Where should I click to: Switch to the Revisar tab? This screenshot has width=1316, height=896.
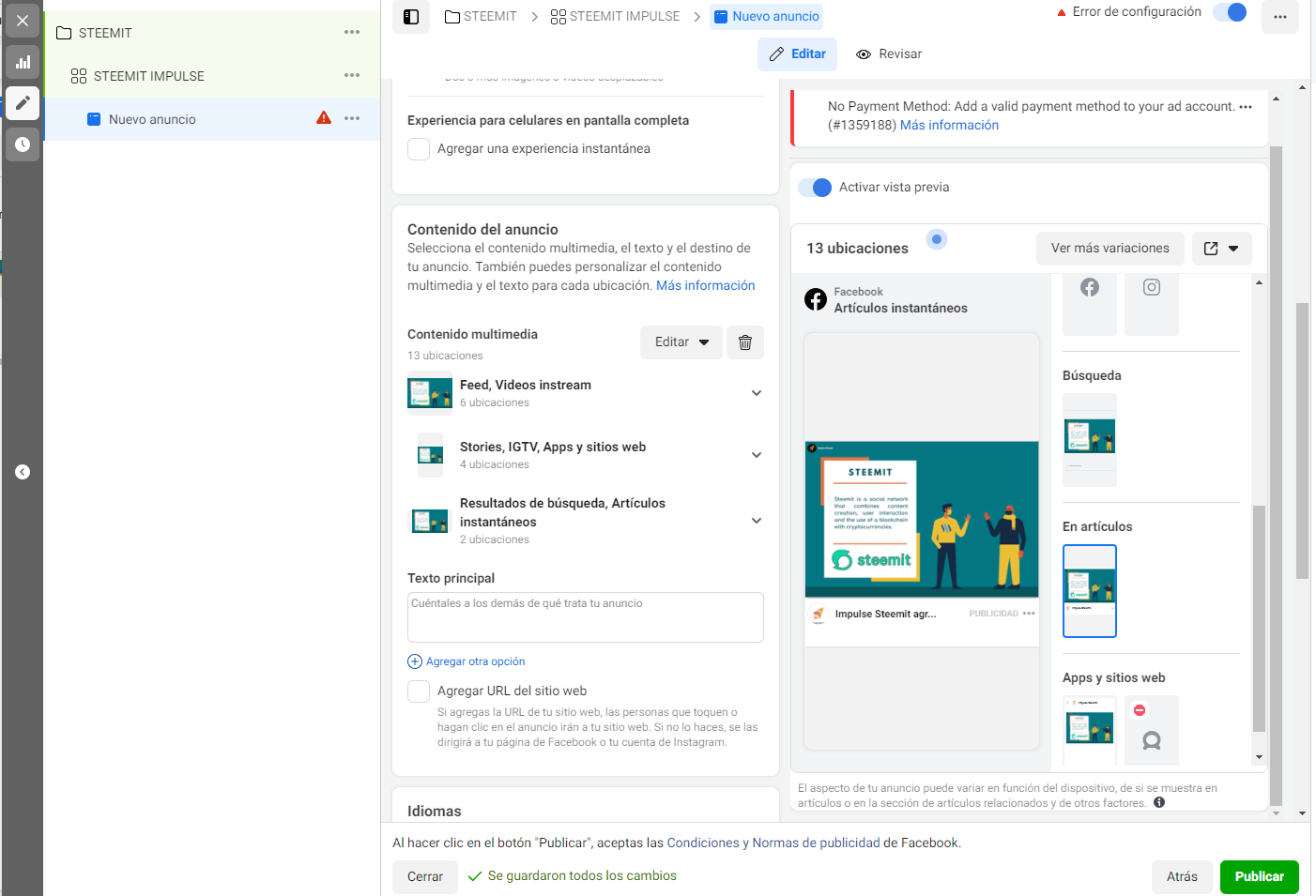click(x=889, y=54)
